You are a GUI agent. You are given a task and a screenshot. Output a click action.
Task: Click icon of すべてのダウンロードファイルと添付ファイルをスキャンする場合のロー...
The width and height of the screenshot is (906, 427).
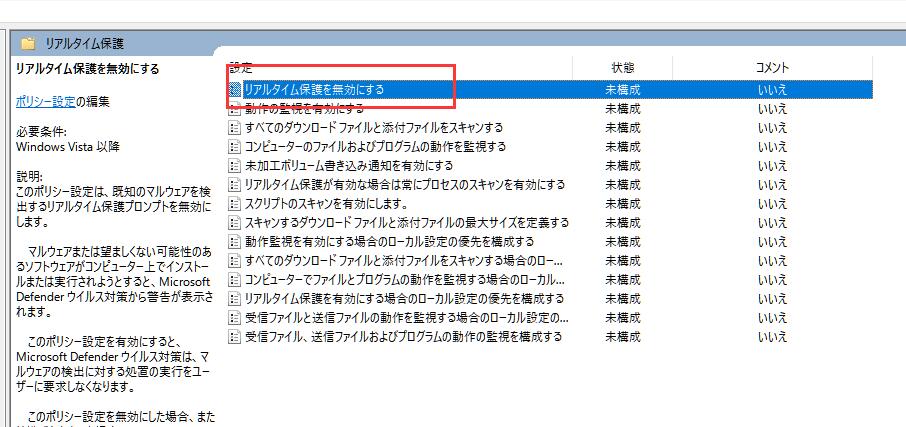[x=235, y=261]
